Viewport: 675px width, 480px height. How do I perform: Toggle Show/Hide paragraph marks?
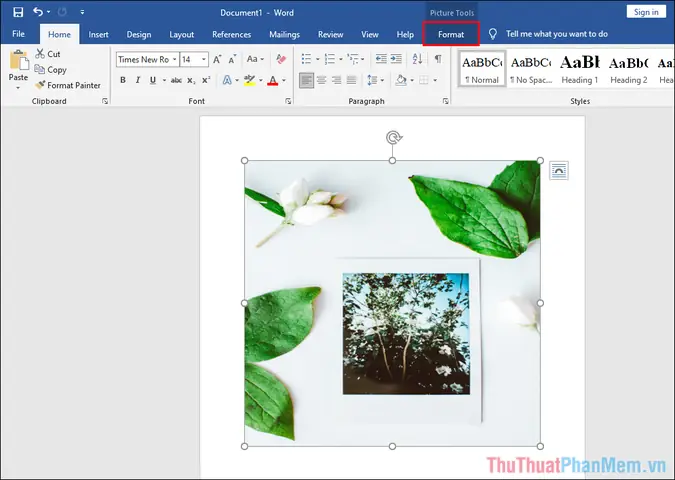tap(438, 59)
